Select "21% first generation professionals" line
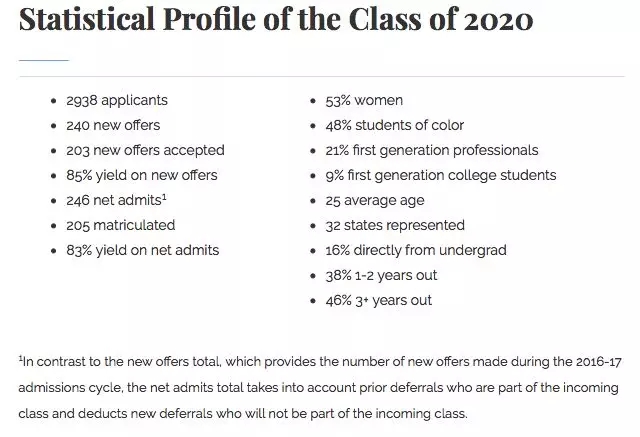The width and height of the screenshot is (640, 437). click(431, 150)
